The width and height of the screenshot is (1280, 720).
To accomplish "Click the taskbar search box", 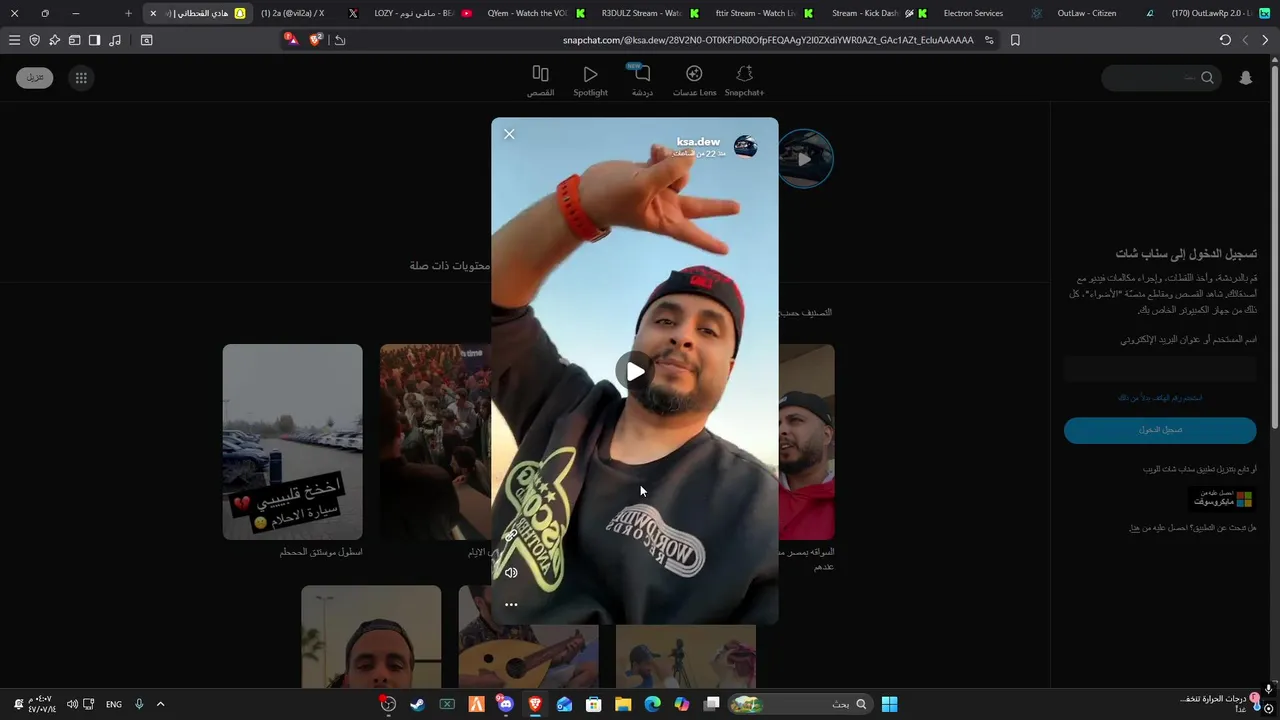I will [x=800, y=704].
